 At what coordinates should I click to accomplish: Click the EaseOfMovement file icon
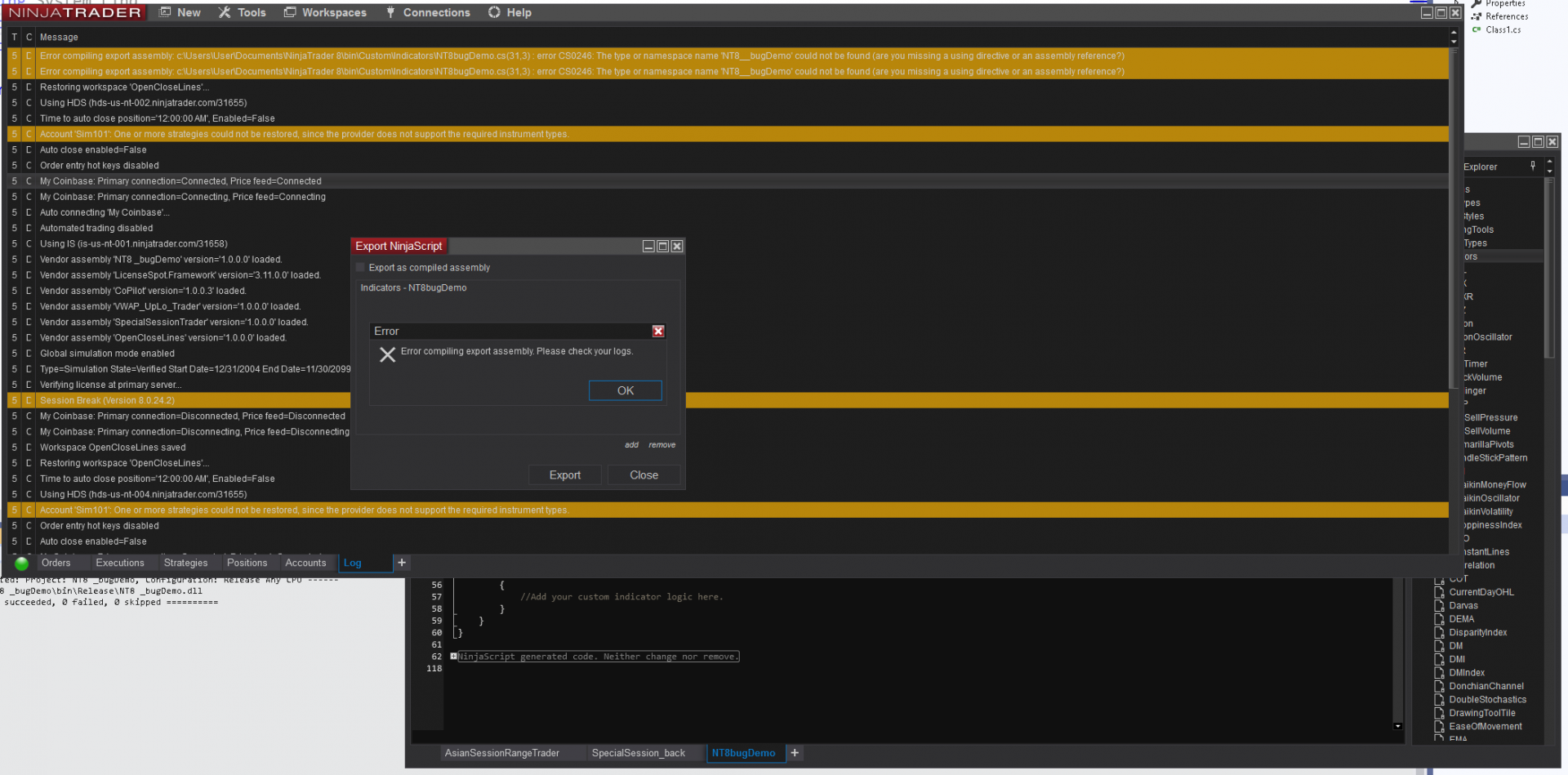pos(1440,727)
